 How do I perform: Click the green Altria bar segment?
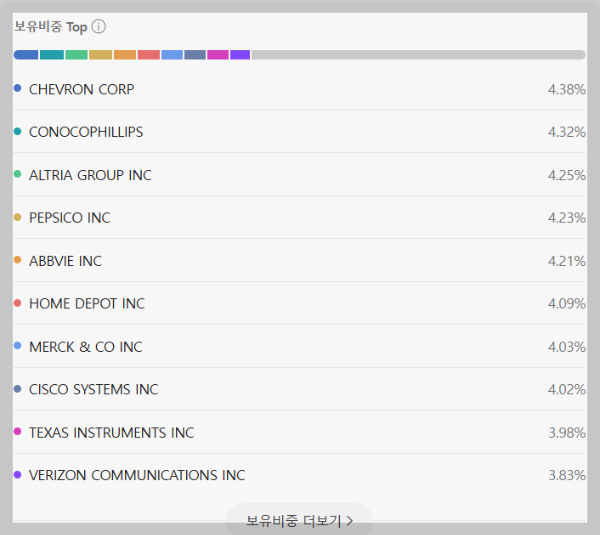(77, 55)
